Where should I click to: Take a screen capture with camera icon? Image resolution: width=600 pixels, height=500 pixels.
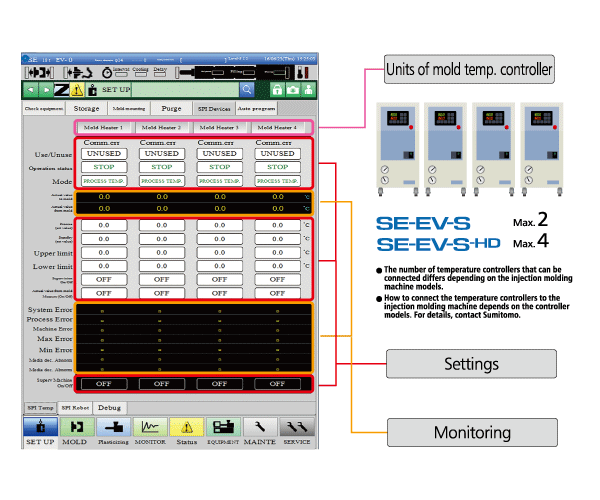(293, 90)
